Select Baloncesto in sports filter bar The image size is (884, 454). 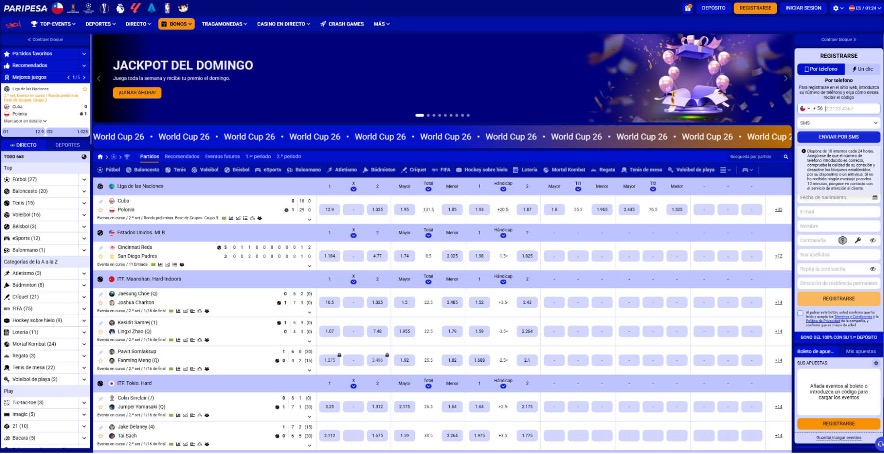(x=143, y=169)
